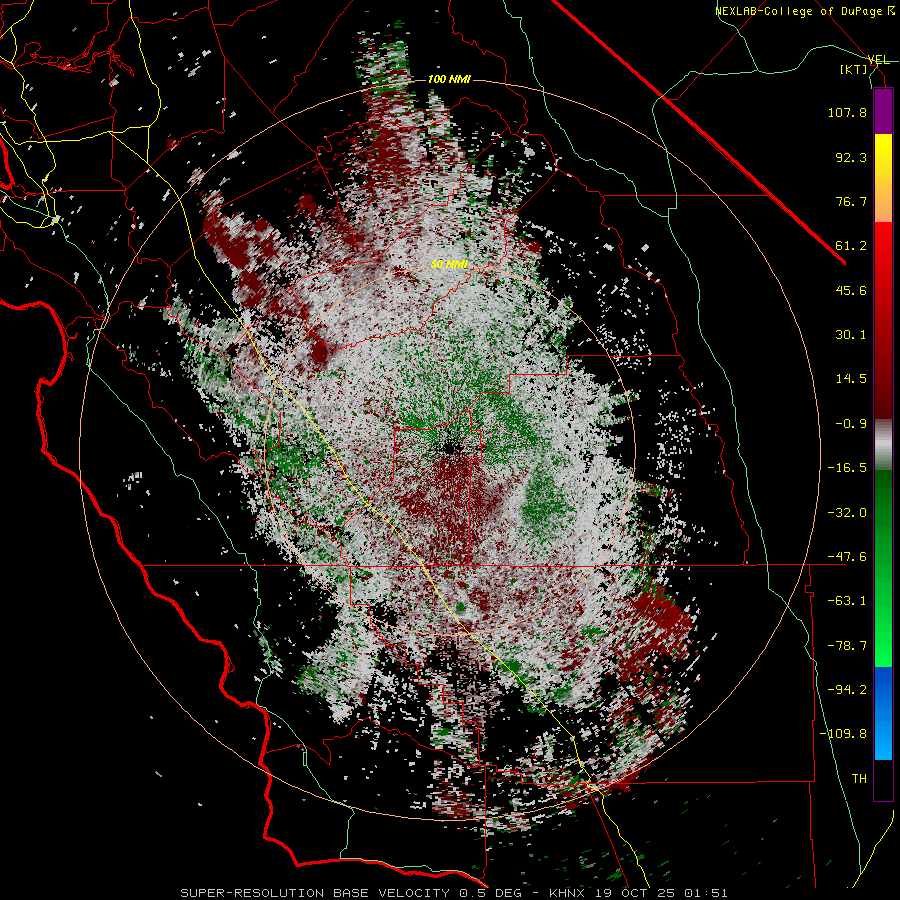Click the -109.8 value on velocity scale
This screenshot has width=900, height=900.
[843, 734]
